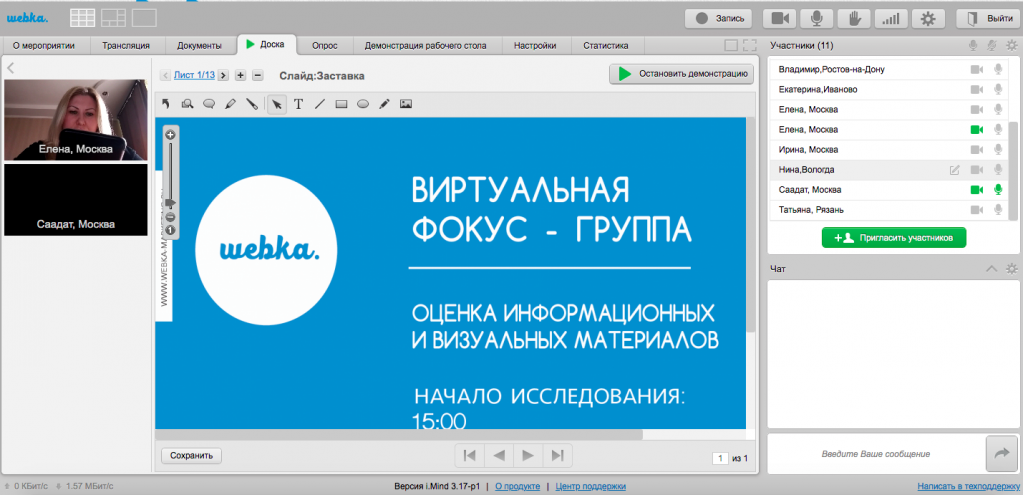The image size is (1023, 495).
Task: Jump to the last slide button
Action: (557, 455)
